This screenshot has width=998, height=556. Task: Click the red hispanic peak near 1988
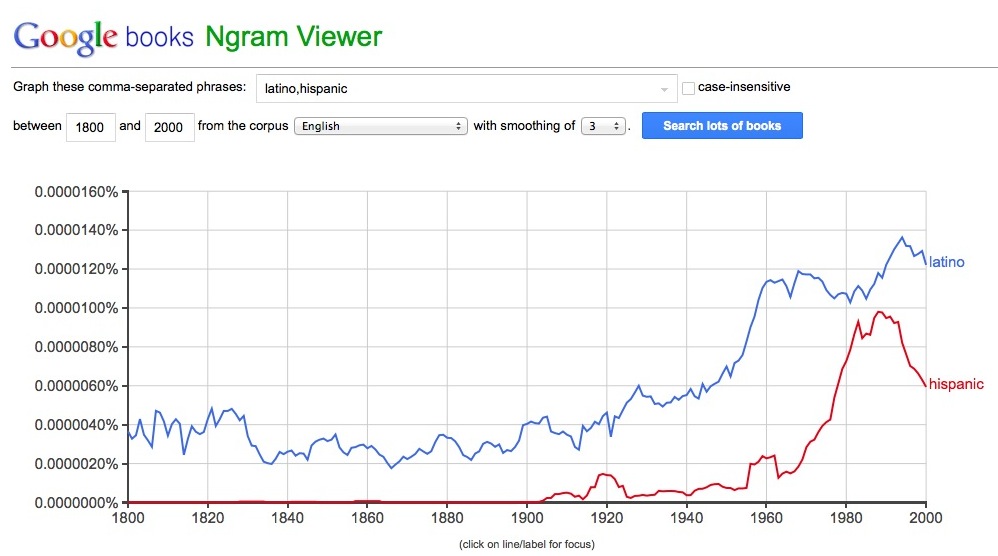(x=879, y=312)
